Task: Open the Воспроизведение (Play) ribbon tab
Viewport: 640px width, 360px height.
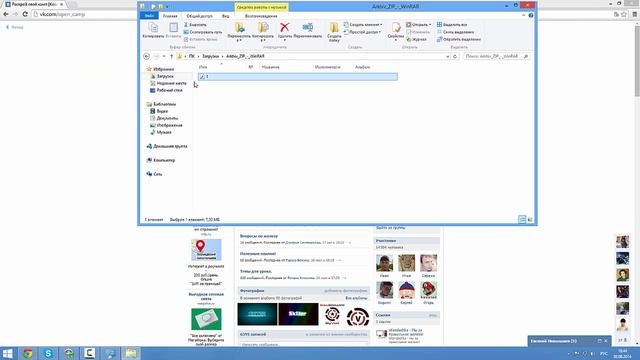Action: click(261, 16)
